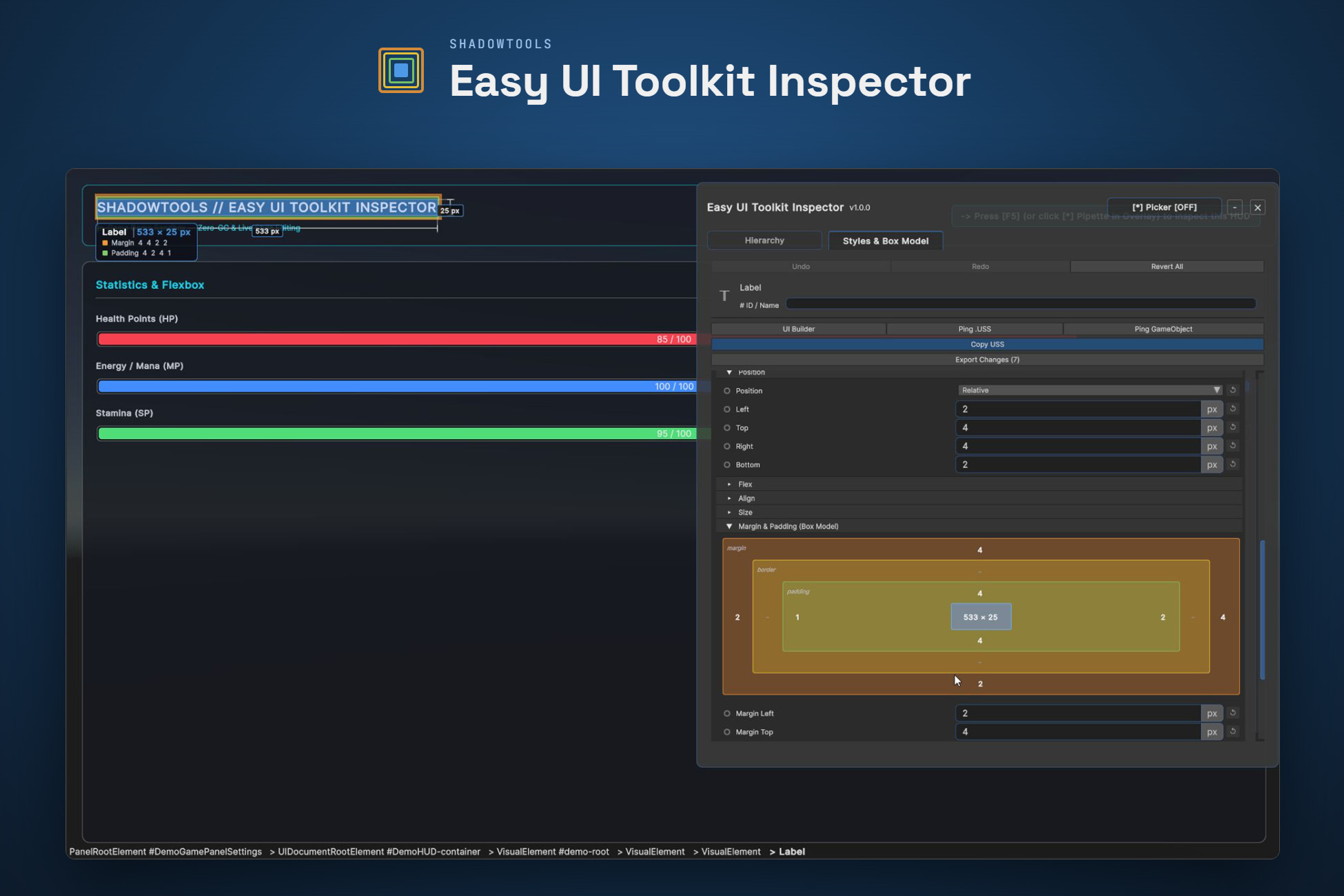Viewport: 1344px width, 896px height.
Task: Reset the Right property value
Action: point(1233,446)
